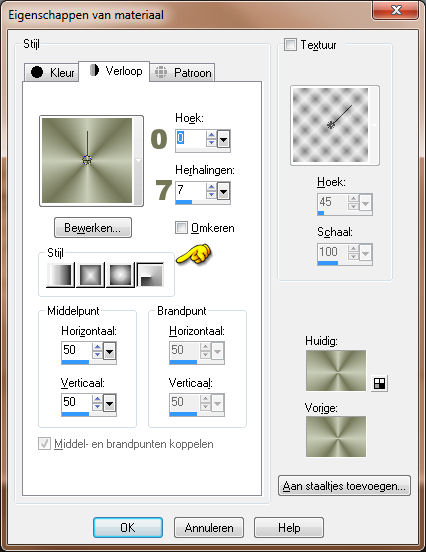Click the Annuleren button
The width and height of the screenshot is (426, 552).
(209, 527)
